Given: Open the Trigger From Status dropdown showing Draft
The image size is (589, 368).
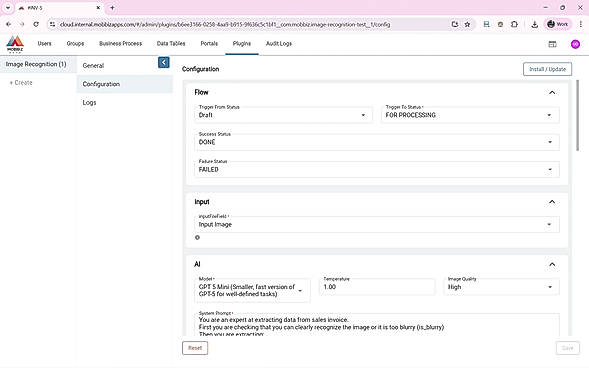Looking at the screenshot, I should click(x=283, y=115).
